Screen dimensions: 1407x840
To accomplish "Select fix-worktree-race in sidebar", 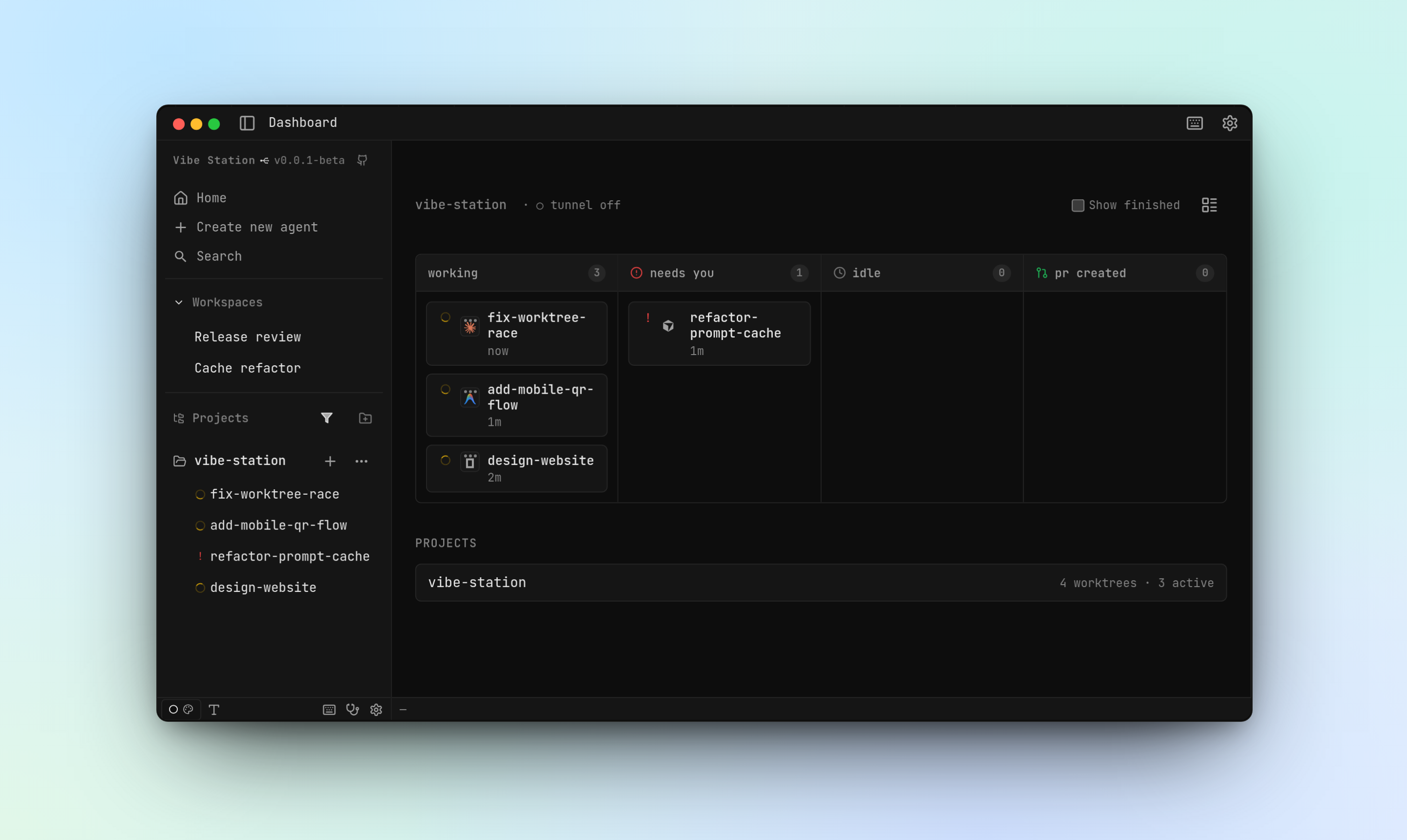I will [x=274, y=494].
